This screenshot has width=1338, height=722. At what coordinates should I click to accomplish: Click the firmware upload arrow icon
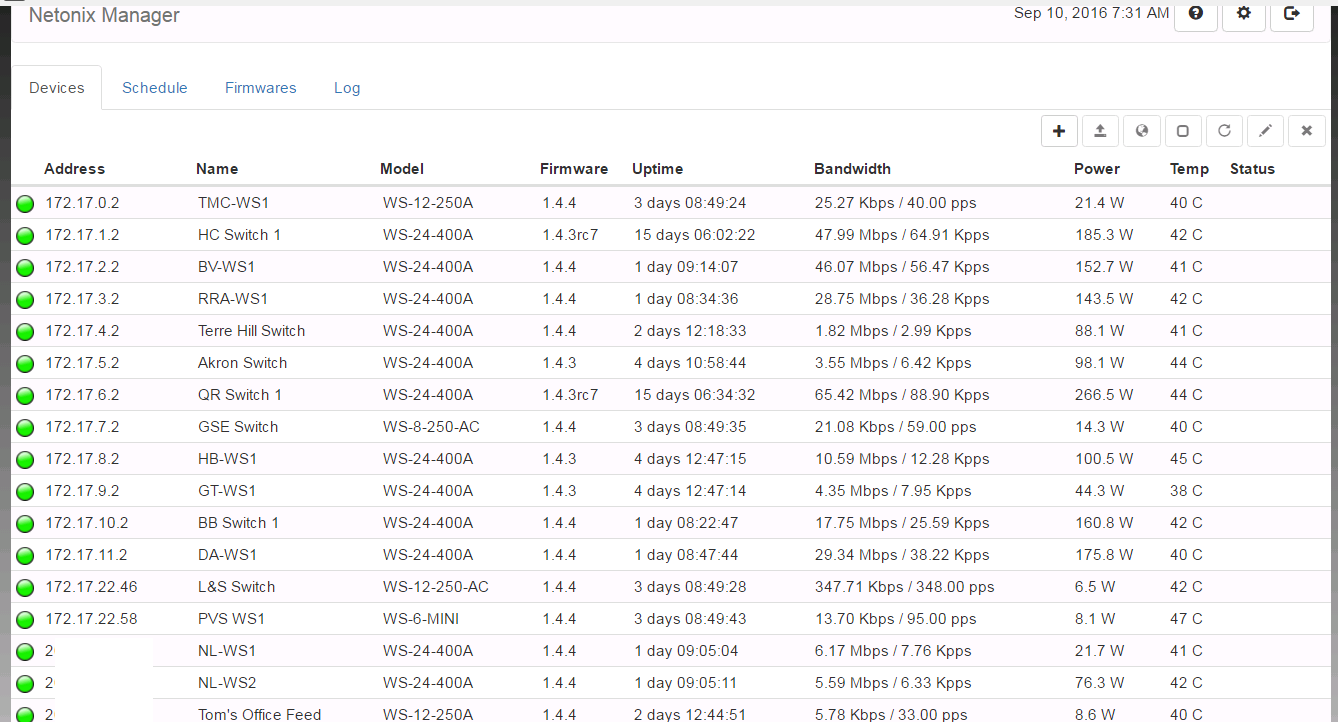coord(1100,131)
